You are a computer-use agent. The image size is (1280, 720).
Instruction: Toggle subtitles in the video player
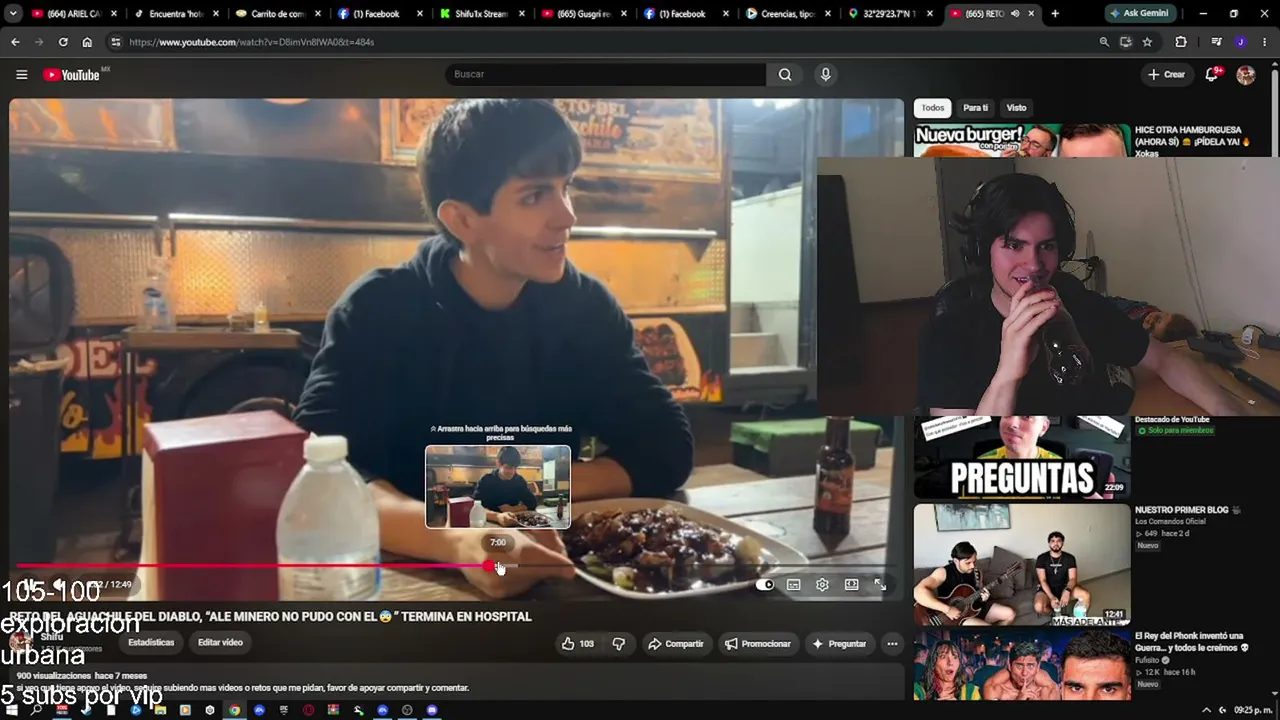tap(793, 585)
